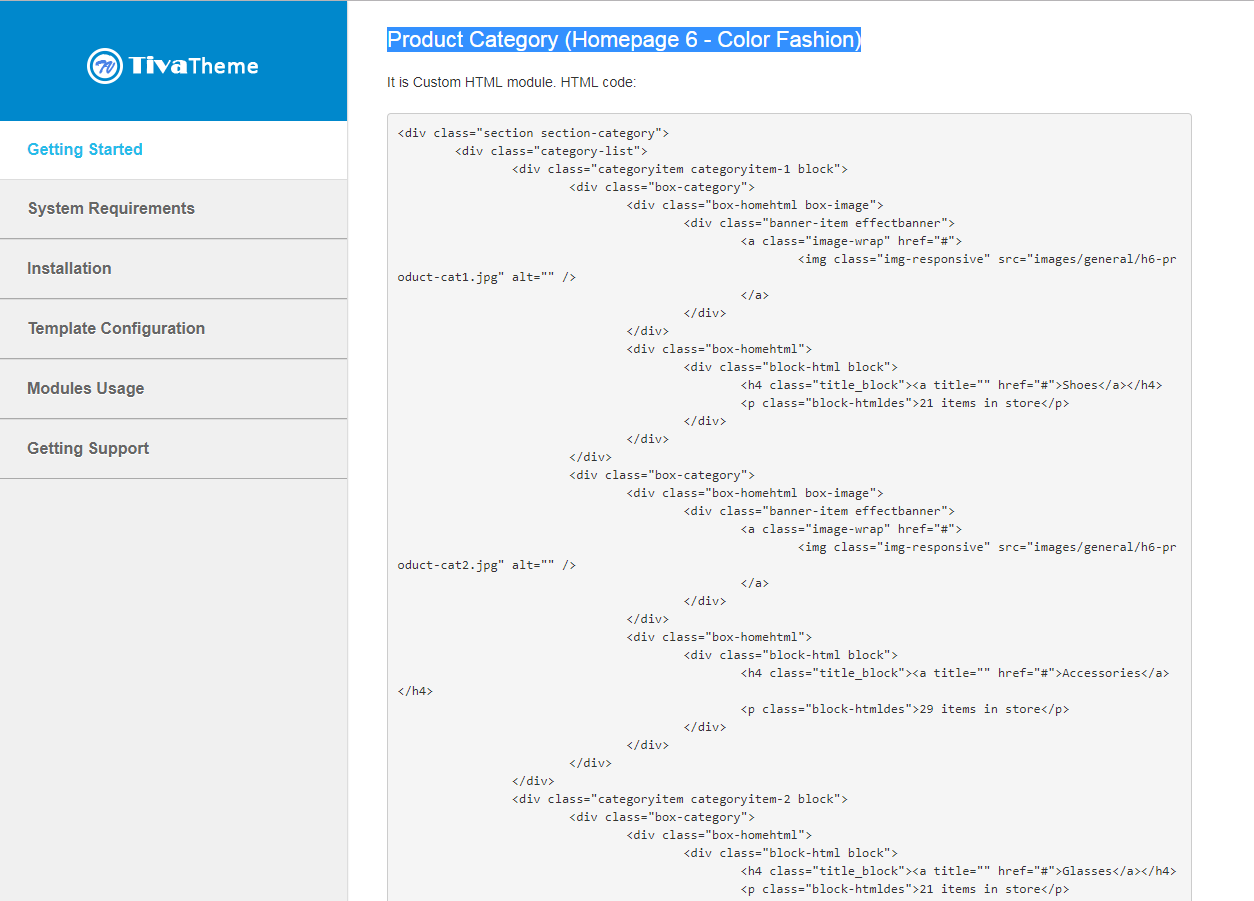Click the 'It is Custom HTML module' sentence

[511, 83]
